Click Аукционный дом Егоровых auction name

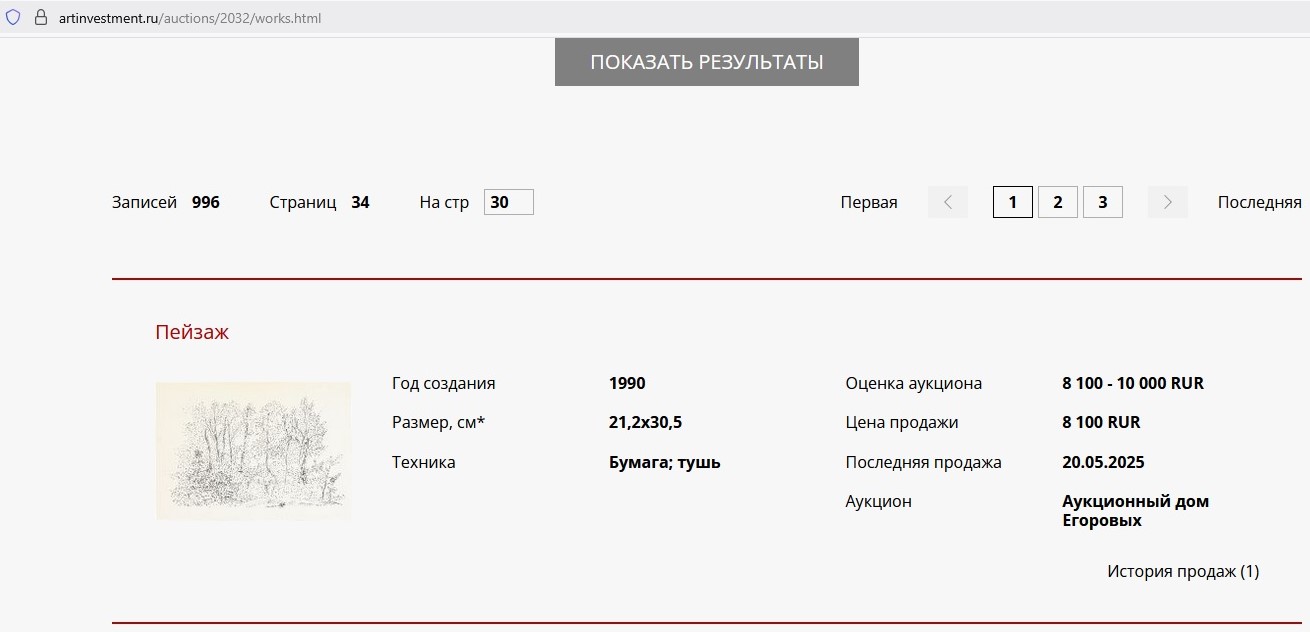(x=1135, y=510)
